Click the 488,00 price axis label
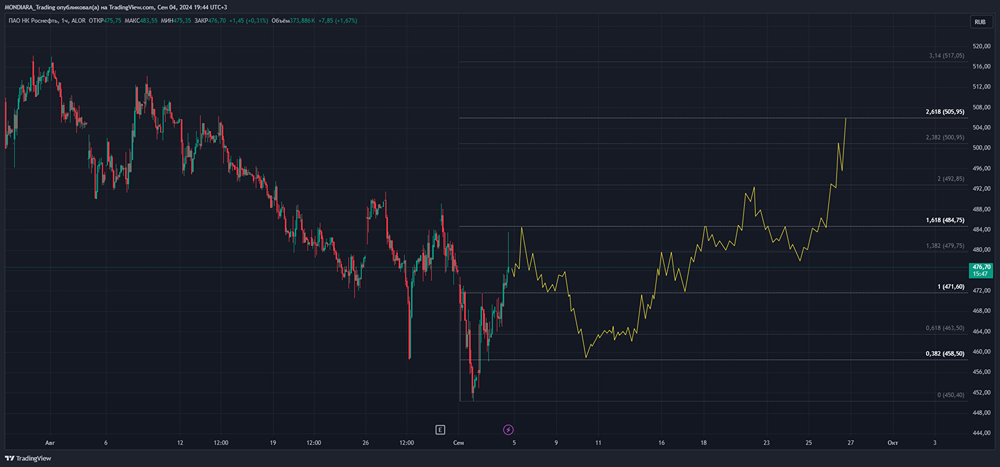 pos(981,209)
